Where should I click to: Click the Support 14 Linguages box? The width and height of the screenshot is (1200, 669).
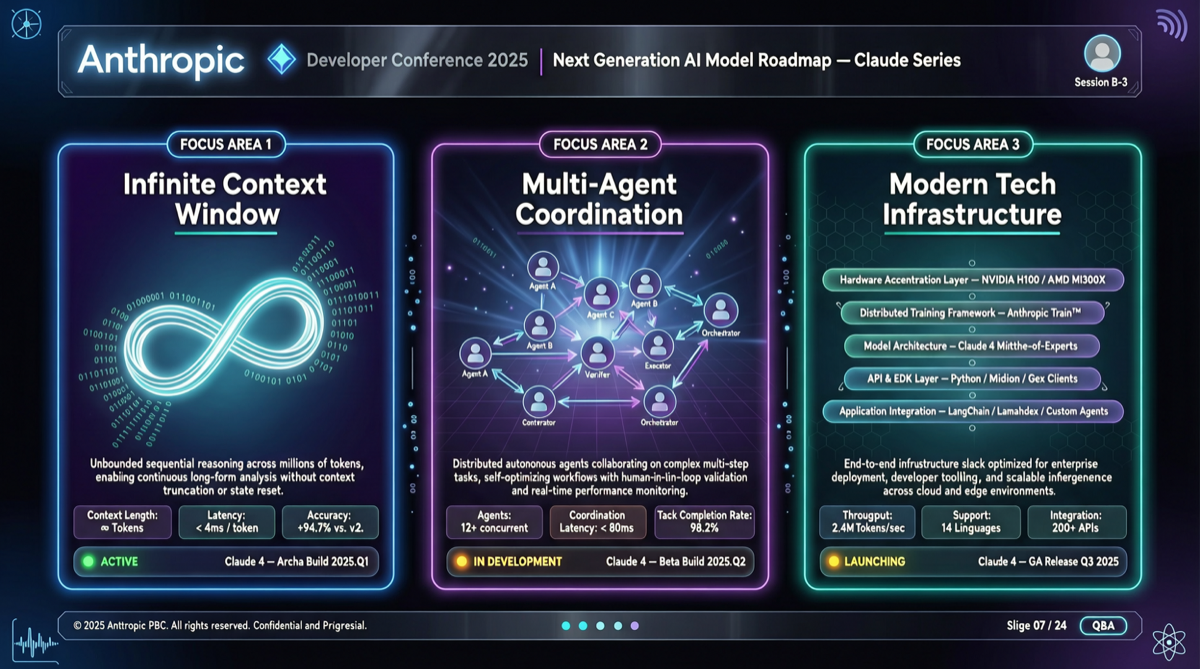pos(972,522)
